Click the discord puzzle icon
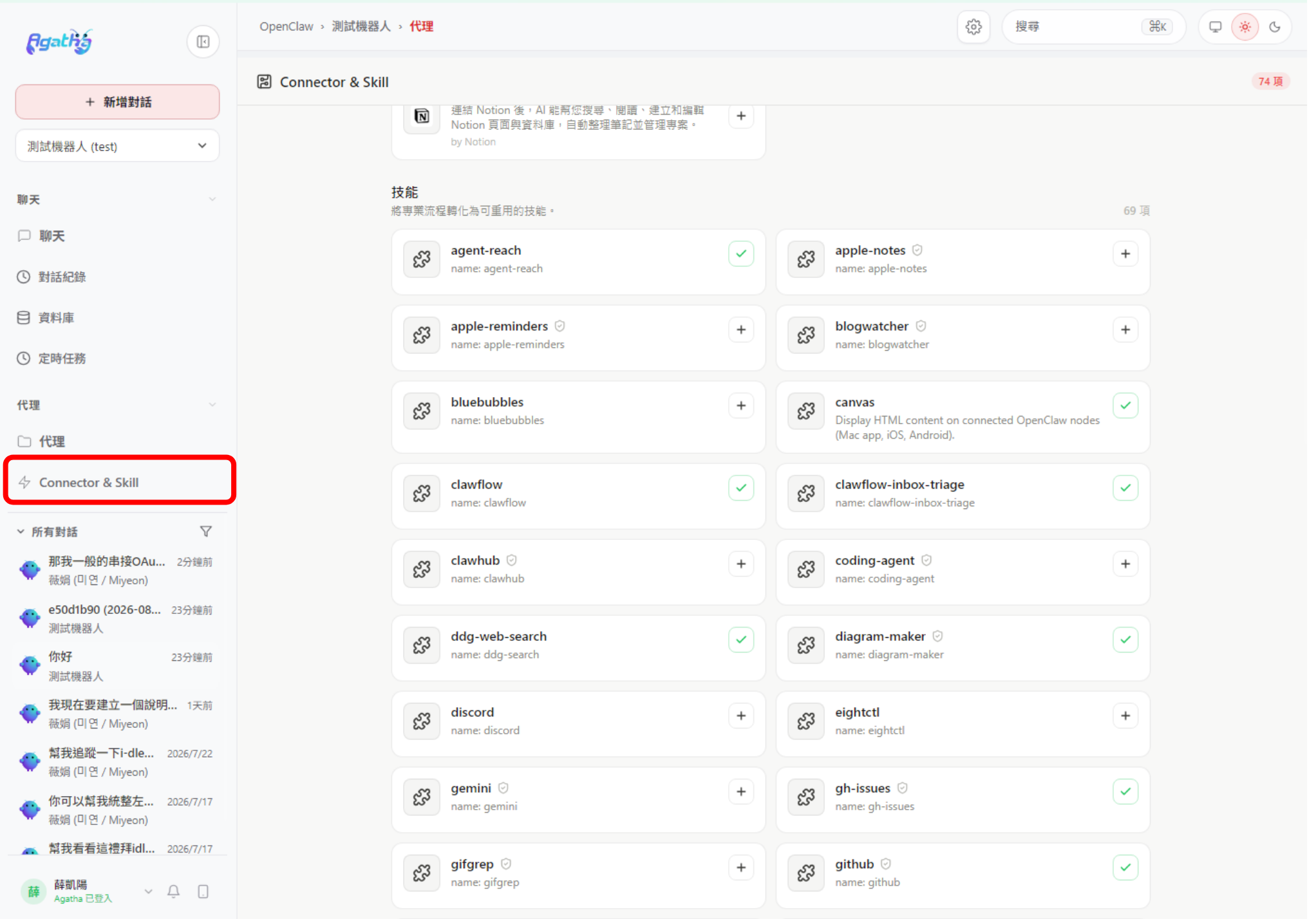The width and height of the screenshot is (1316, 919). pos(422,721)
